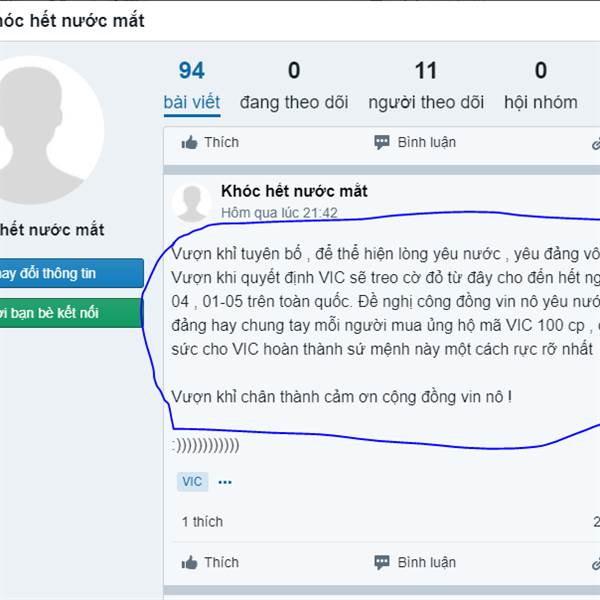This screenshot has height=600, width=600.
Task: Open 'đang theo dõi' tab
Action: 294,86
